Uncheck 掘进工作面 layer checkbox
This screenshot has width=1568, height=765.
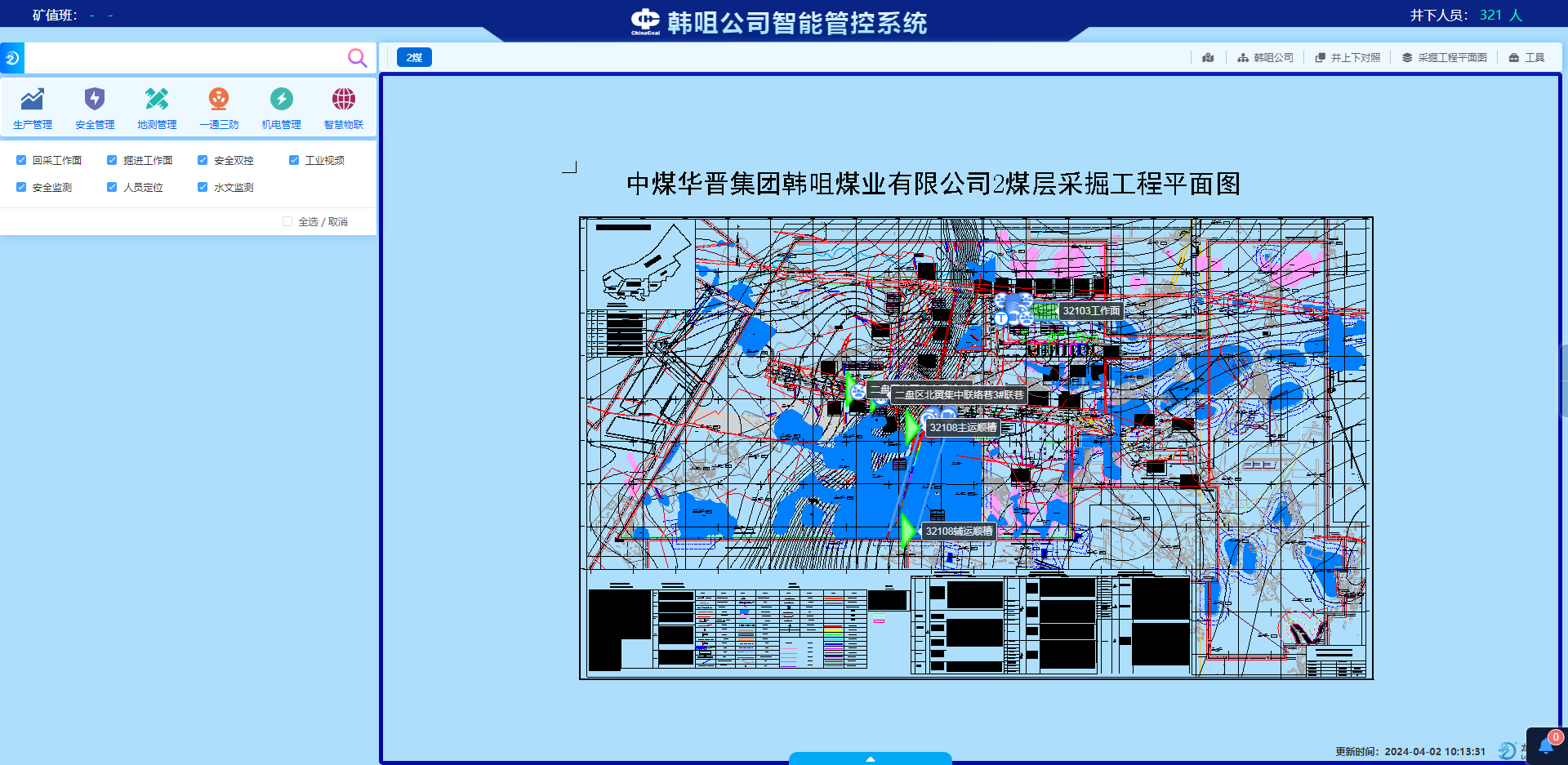[x=112, y=160]
